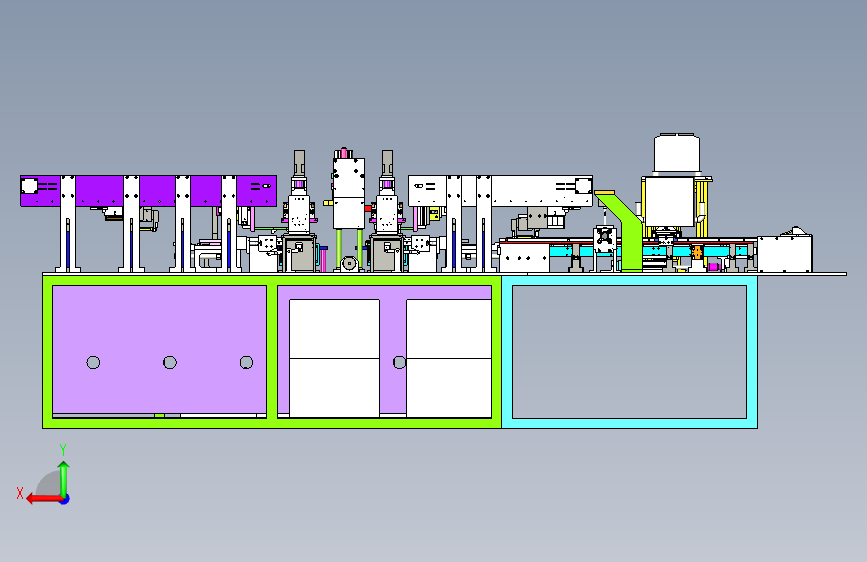The width and height of the screenshot is (867, 562).
Task: Pick the middle round hole in left purple panel
Action: [170, 362]
